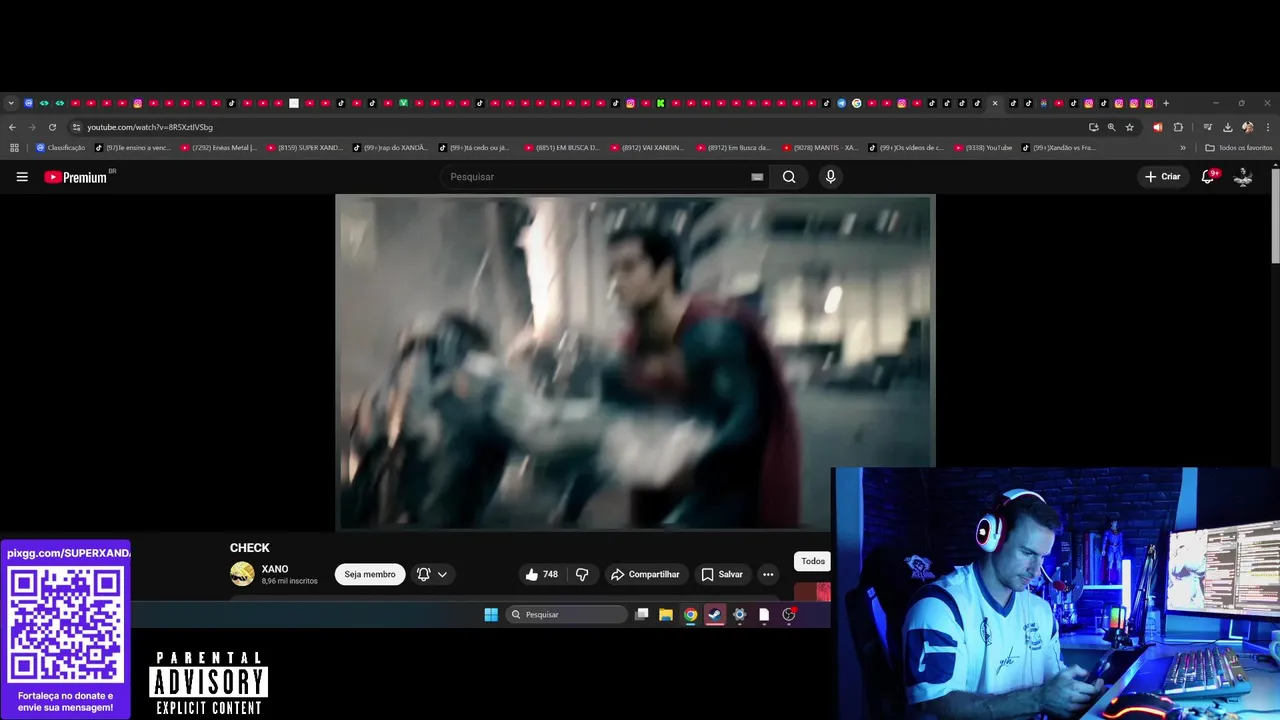Go to YouTube Premium home logo
This screenshot has height=720, width=1280.
78,177
